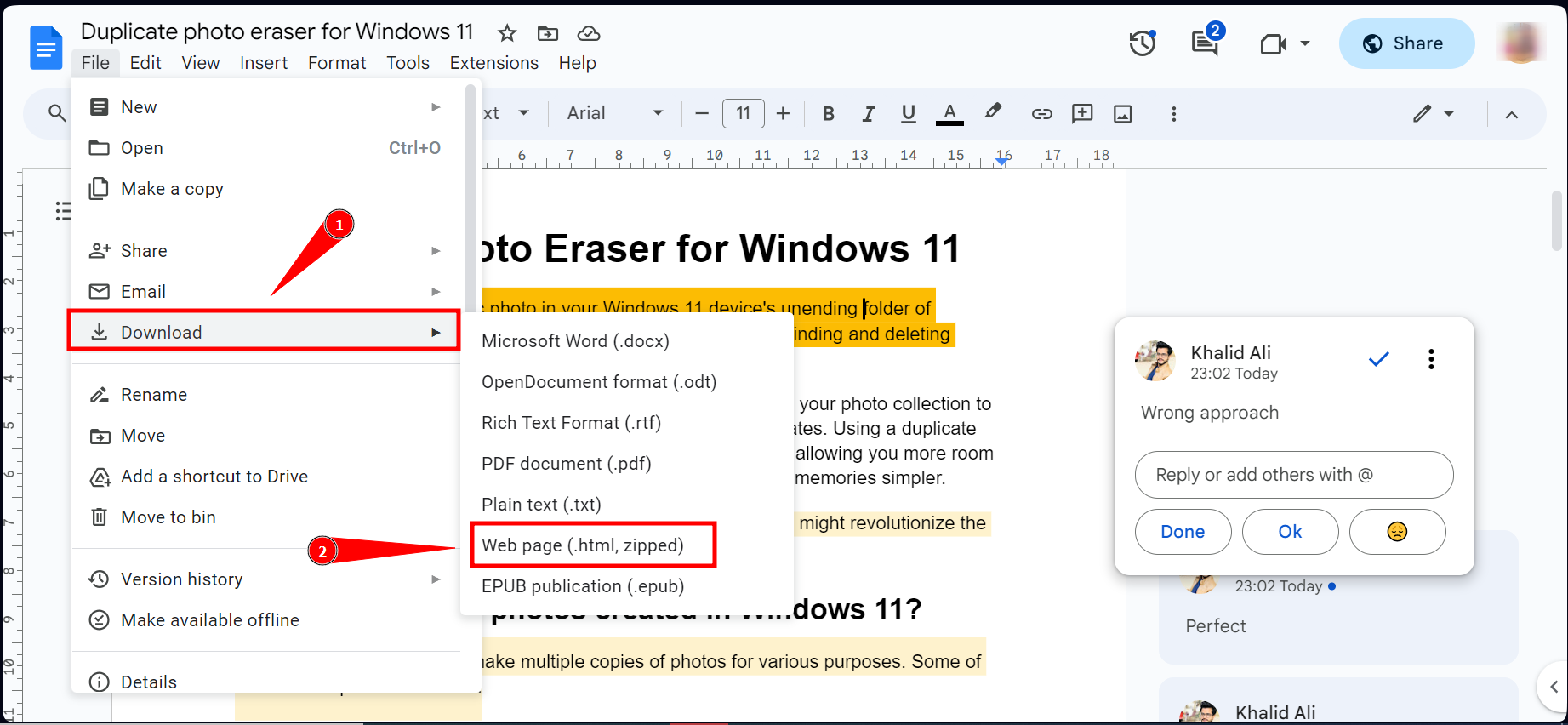Open the toolbar search icon
Viewport: 1568px width, 725px height.
click(57, 113)
